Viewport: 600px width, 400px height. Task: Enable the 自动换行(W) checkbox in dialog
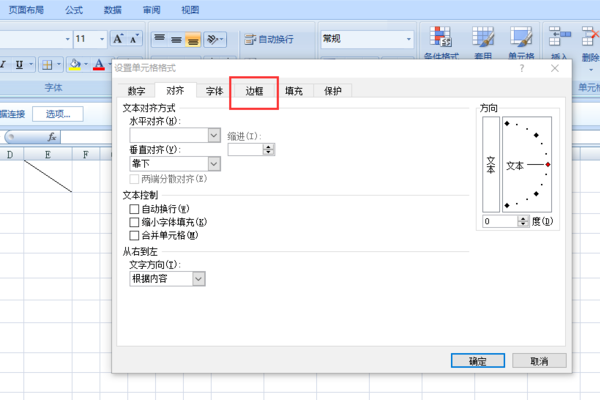(x=134, y=209)
